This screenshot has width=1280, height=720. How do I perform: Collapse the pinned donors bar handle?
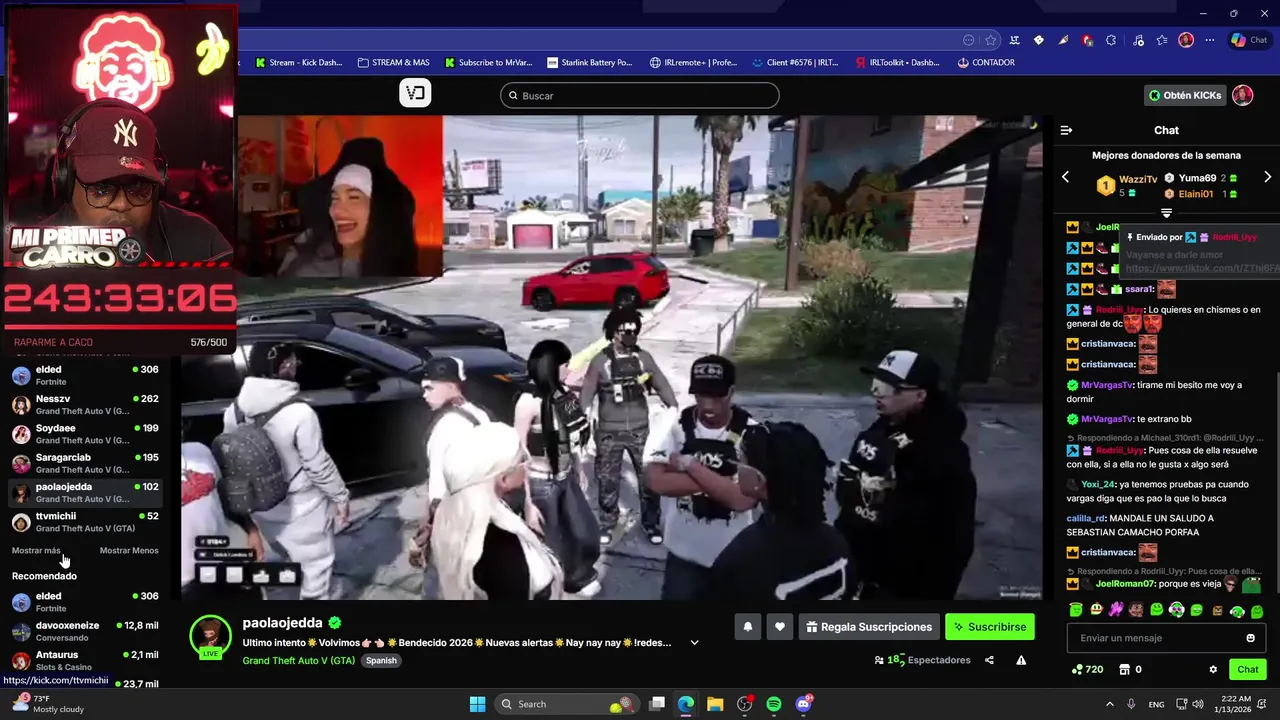click(1166, 213)
